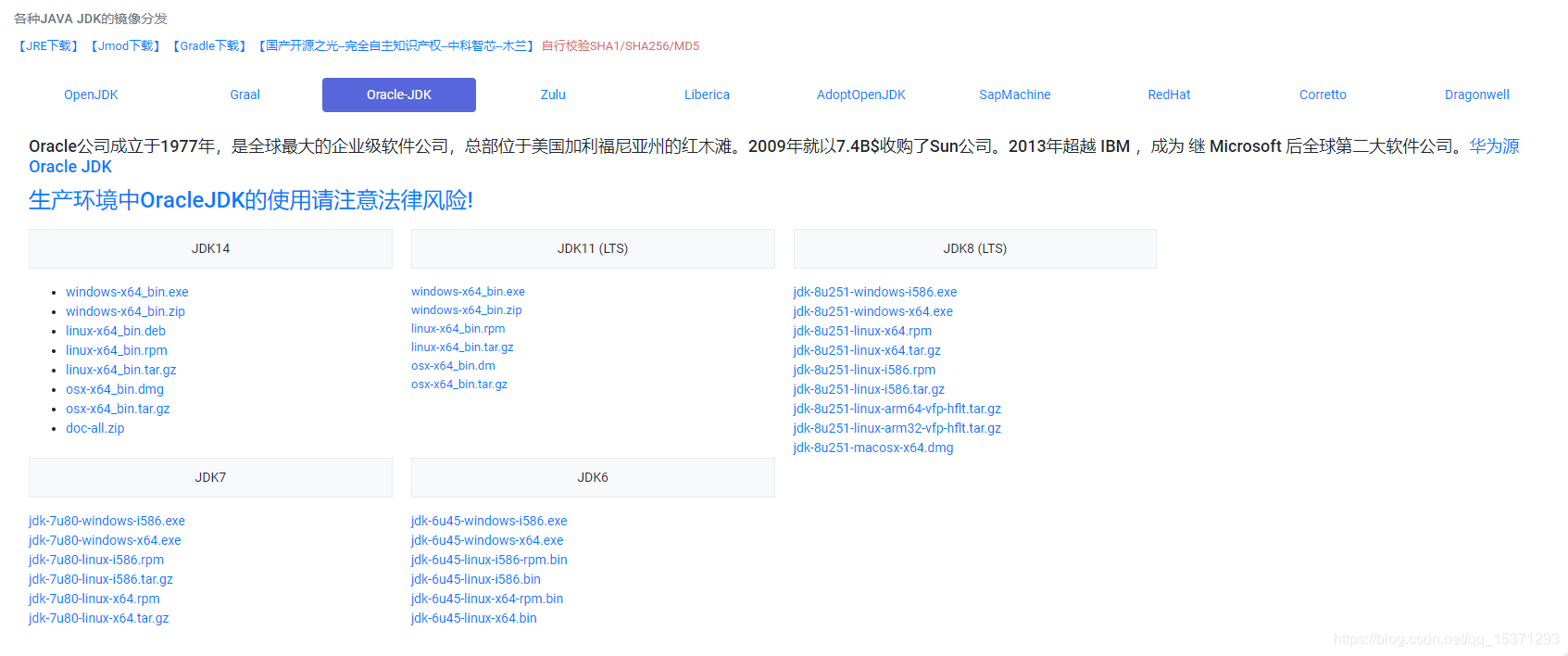Switch to the AdoptOpenJDK tab
Image resolution: width=1568 pixels, height=656 pixels.
[x=861, y=95]
